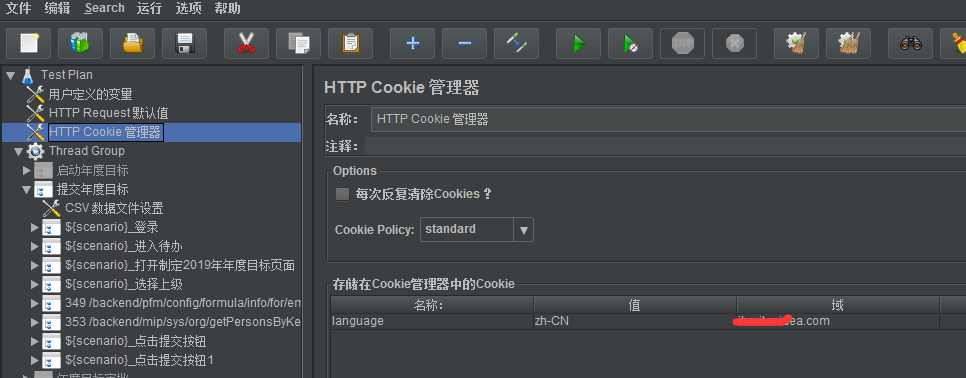
Task: Click the cookie domain cell ending in .com
Action: (x=838, y=321)
